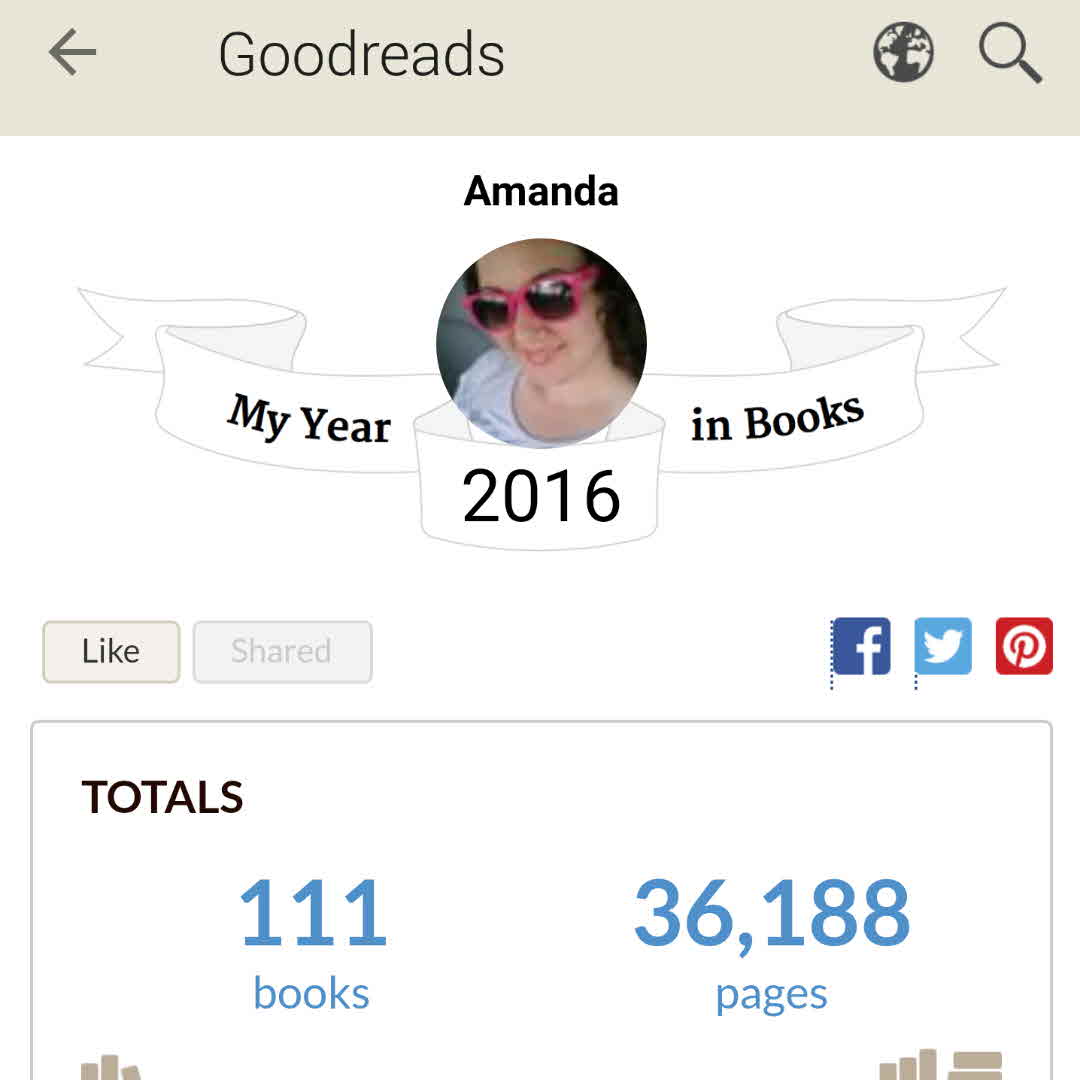
Task: Open the globe browser icon
Action: (903, 52)
